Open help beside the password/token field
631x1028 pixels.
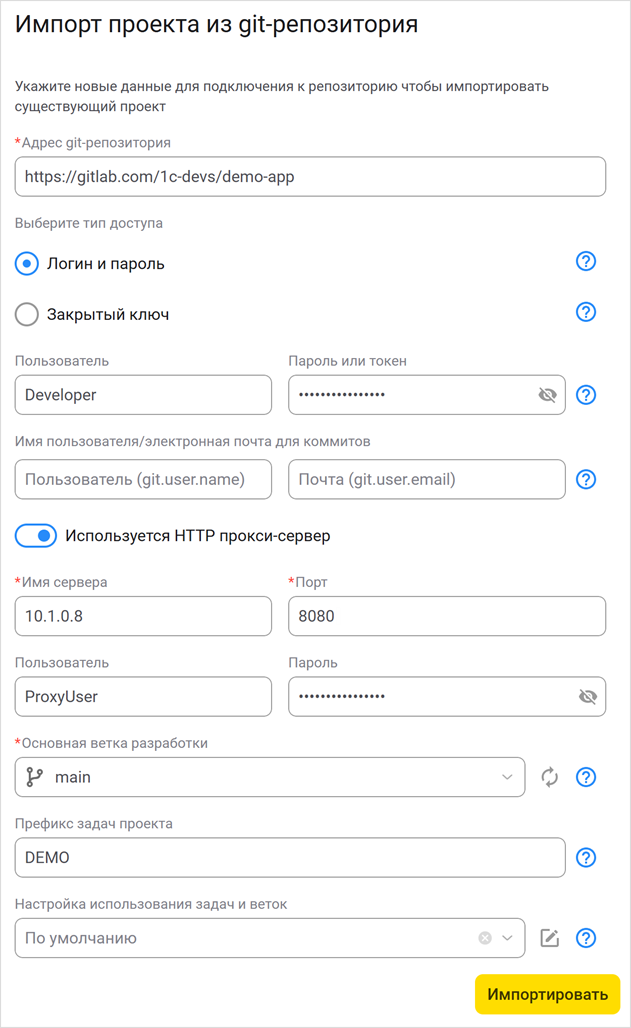tap(586, 395)
